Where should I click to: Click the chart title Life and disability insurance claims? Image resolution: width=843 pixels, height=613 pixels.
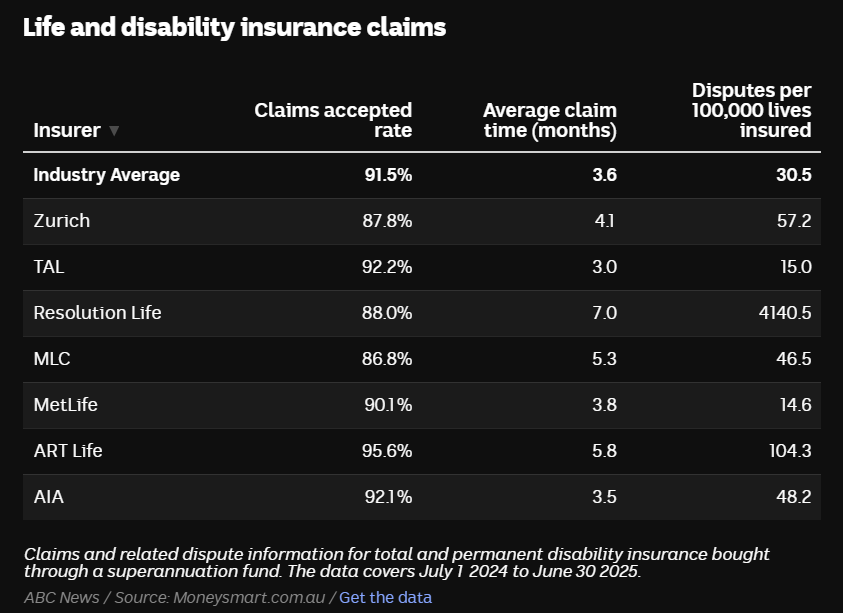pos(234,27)
